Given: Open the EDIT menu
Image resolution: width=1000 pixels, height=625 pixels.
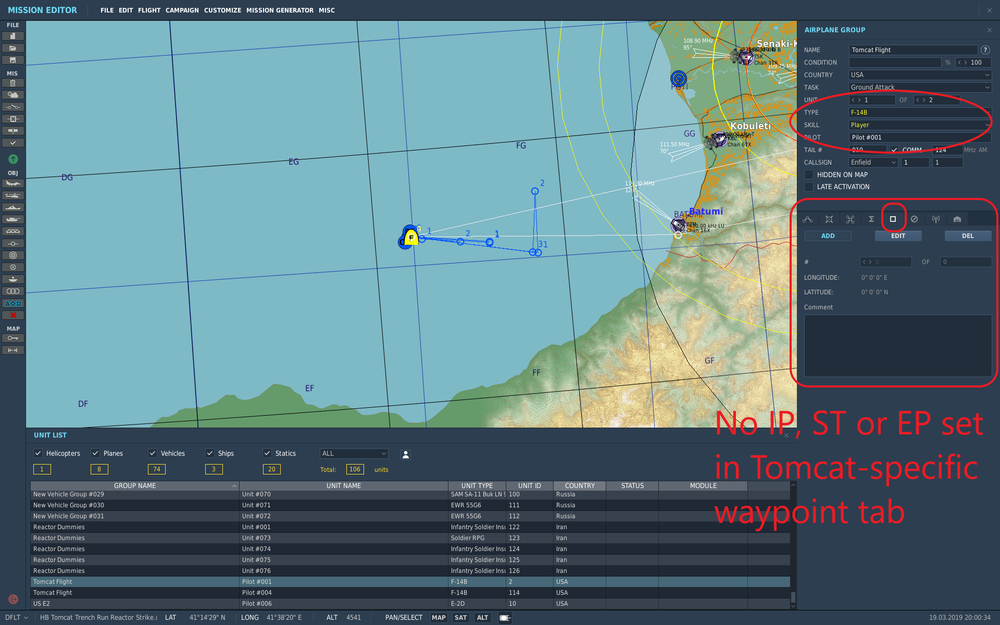Looking at the screenshot, I should click(x=126, y=10).
